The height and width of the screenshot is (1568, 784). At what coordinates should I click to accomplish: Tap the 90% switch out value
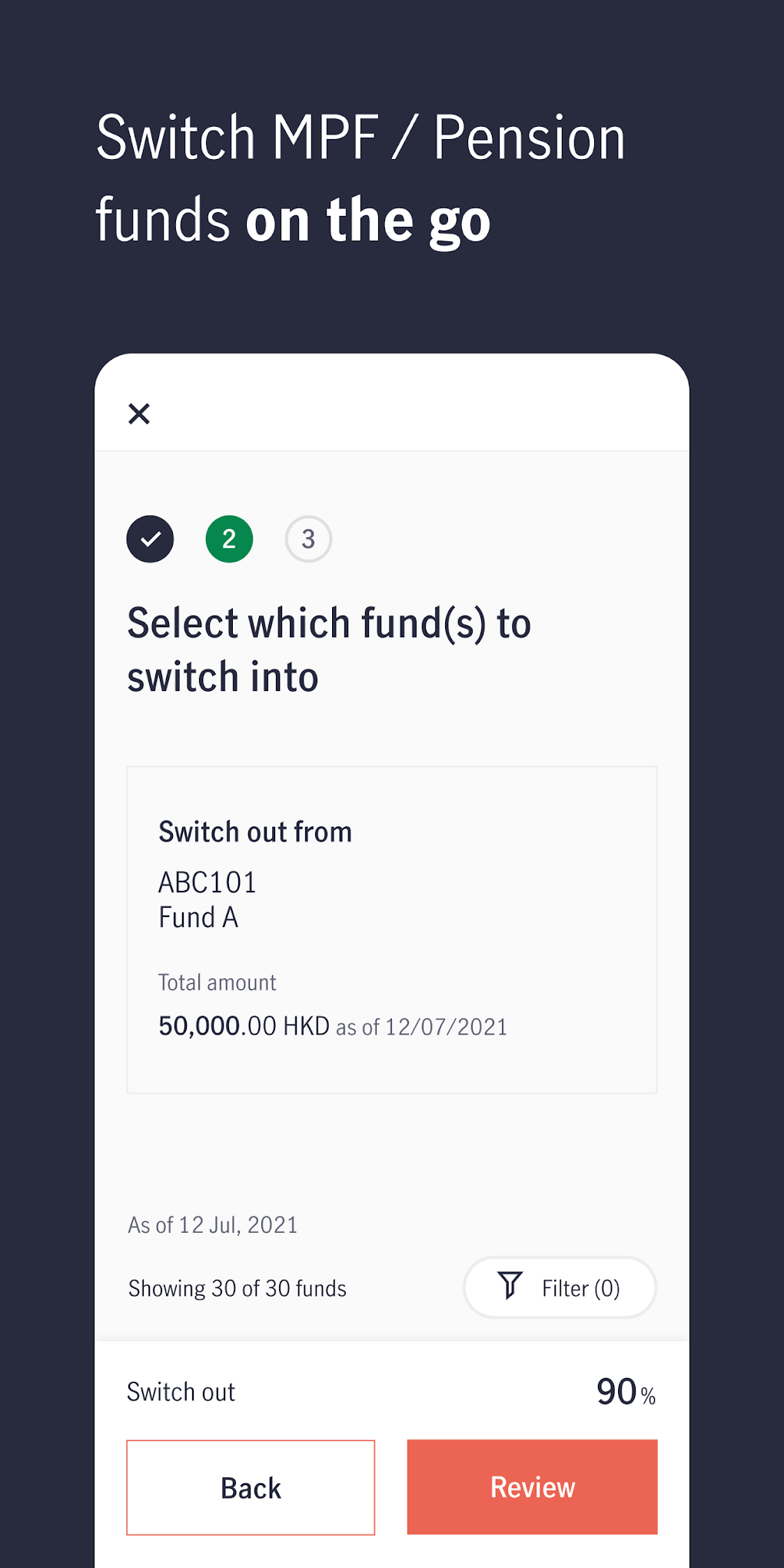point(626,1392)
